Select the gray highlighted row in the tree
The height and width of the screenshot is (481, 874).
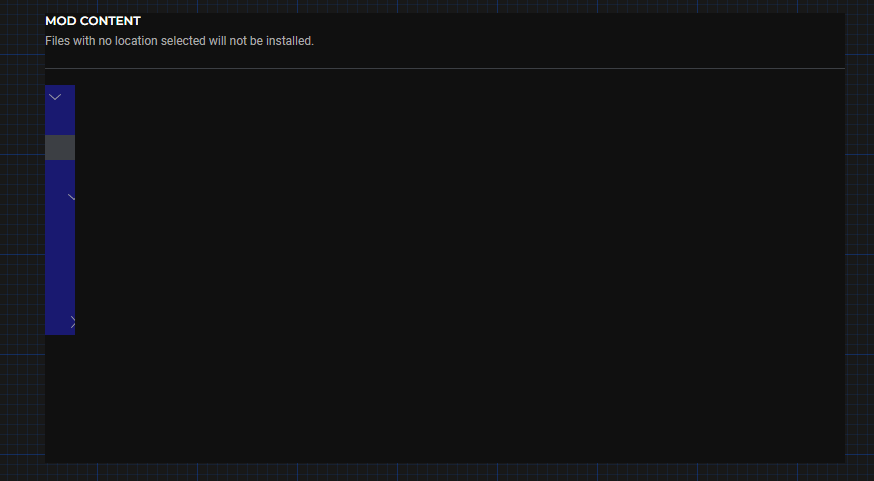point(60,147)
